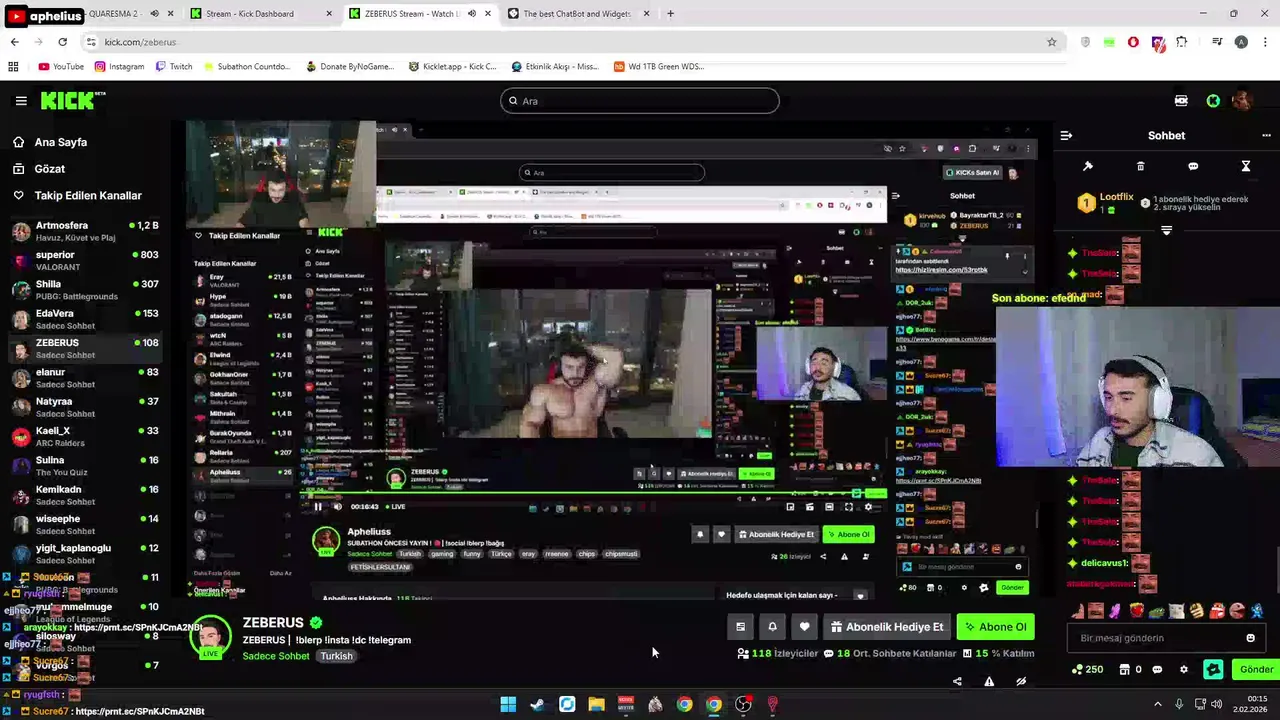This screenshot has height=720, width=1280.
Task: Open Shilla channel in sidebar
Action: click(85, 290)
